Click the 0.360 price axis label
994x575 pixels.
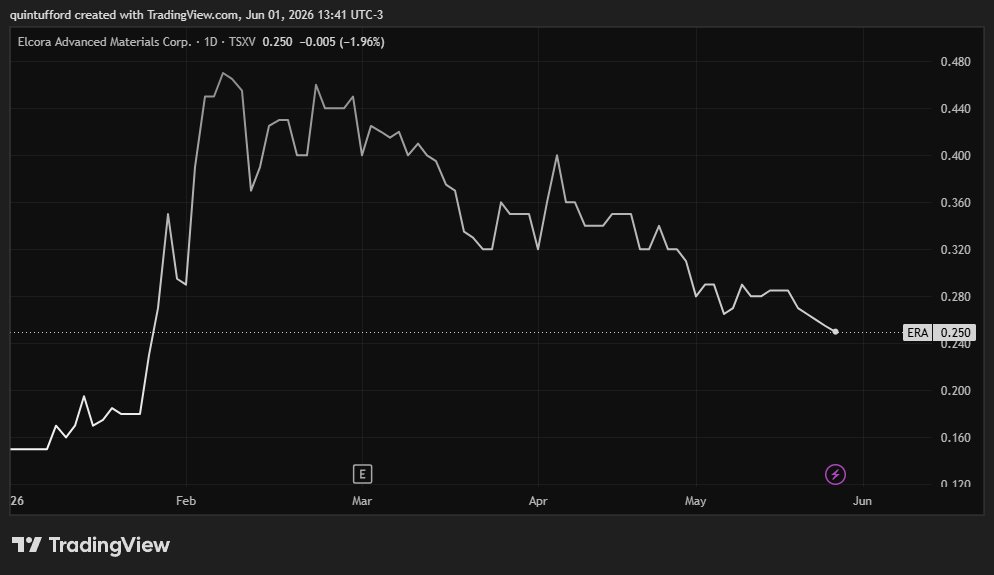tap(955, 202)
